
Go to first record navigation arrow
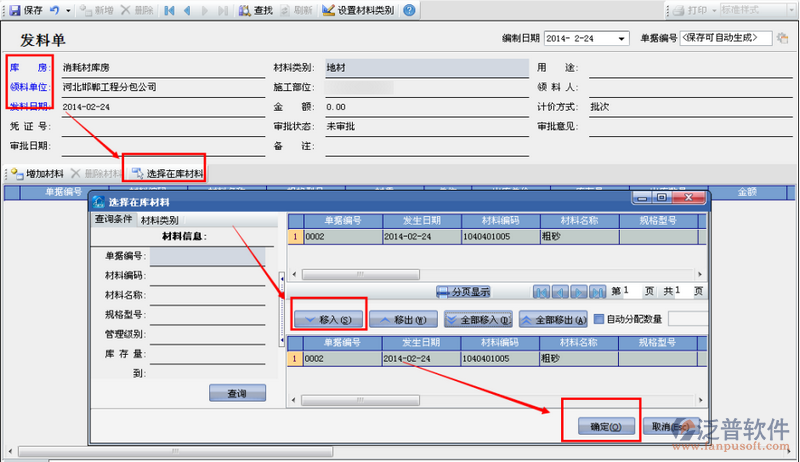coord(170,10)
